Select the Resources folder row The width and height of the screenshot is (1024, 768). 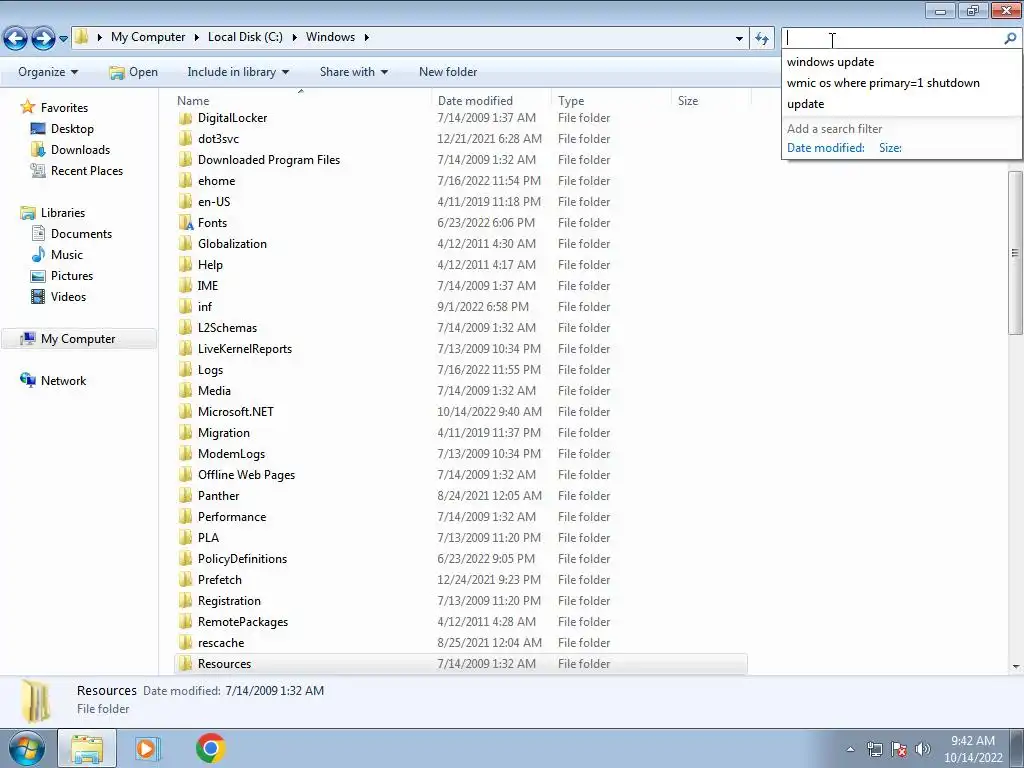coord(460,664)
